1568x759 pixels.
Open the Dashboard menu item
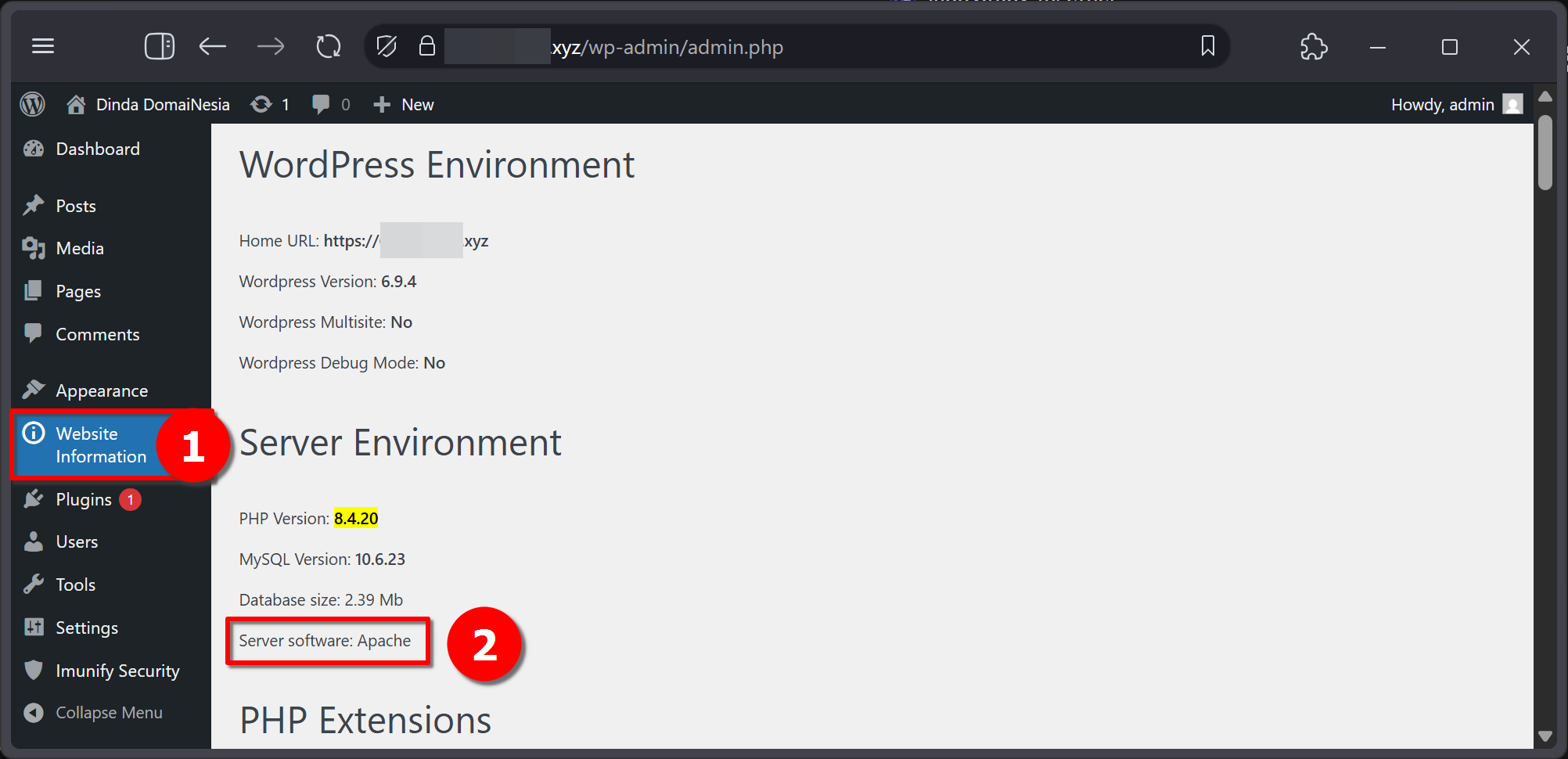coord(98,149)
